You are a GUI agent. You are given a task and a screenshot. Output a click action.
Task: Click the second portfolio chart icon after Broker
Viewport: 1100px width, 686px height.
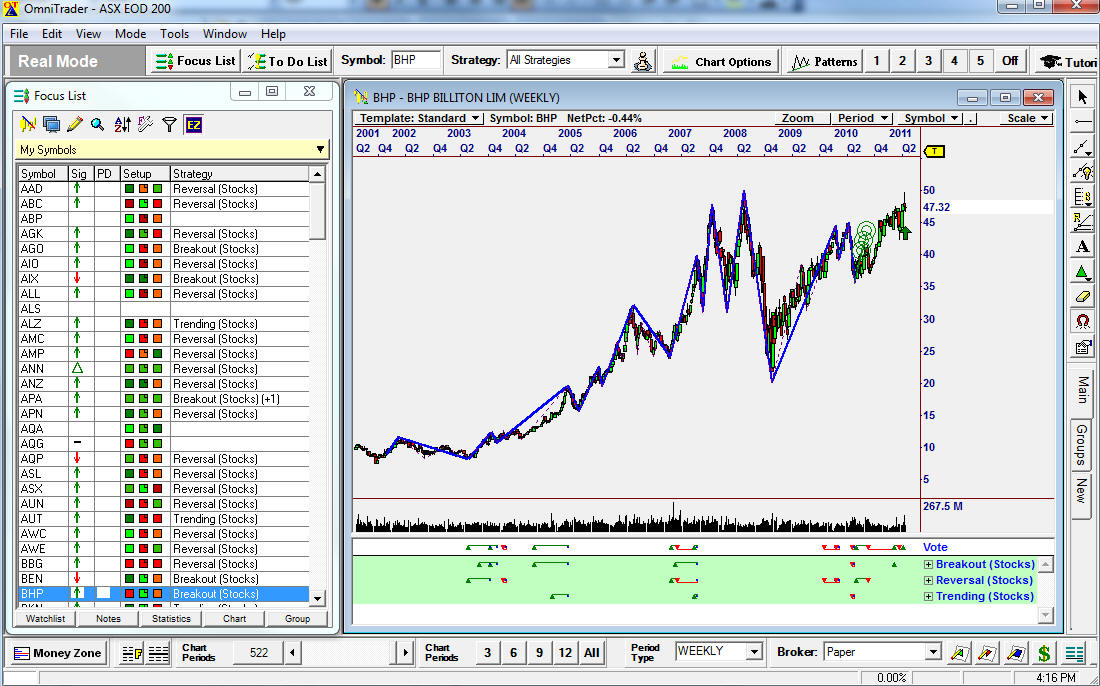click(987, 653)
